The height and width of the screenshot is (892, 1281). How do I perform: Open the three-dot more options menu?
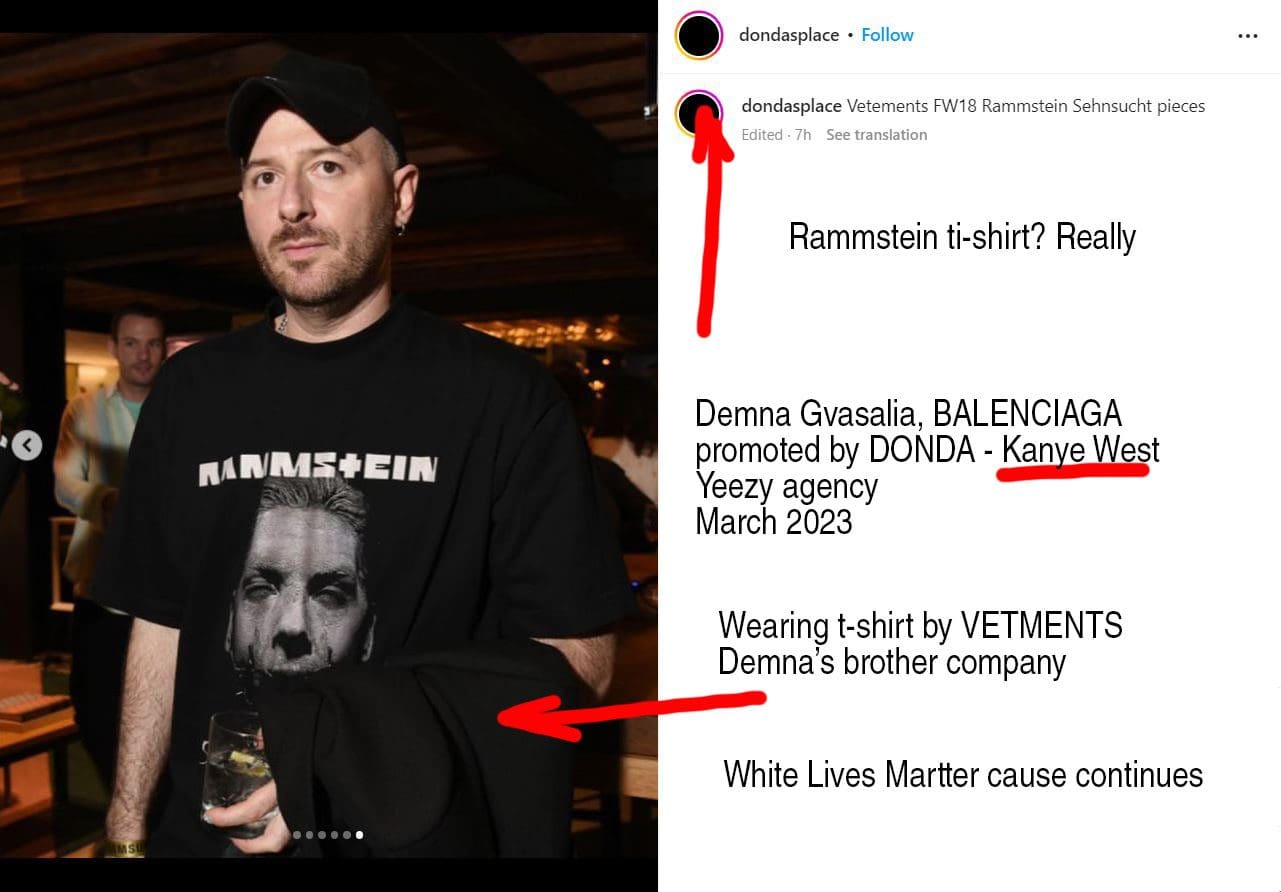(x=1247, y=36)
